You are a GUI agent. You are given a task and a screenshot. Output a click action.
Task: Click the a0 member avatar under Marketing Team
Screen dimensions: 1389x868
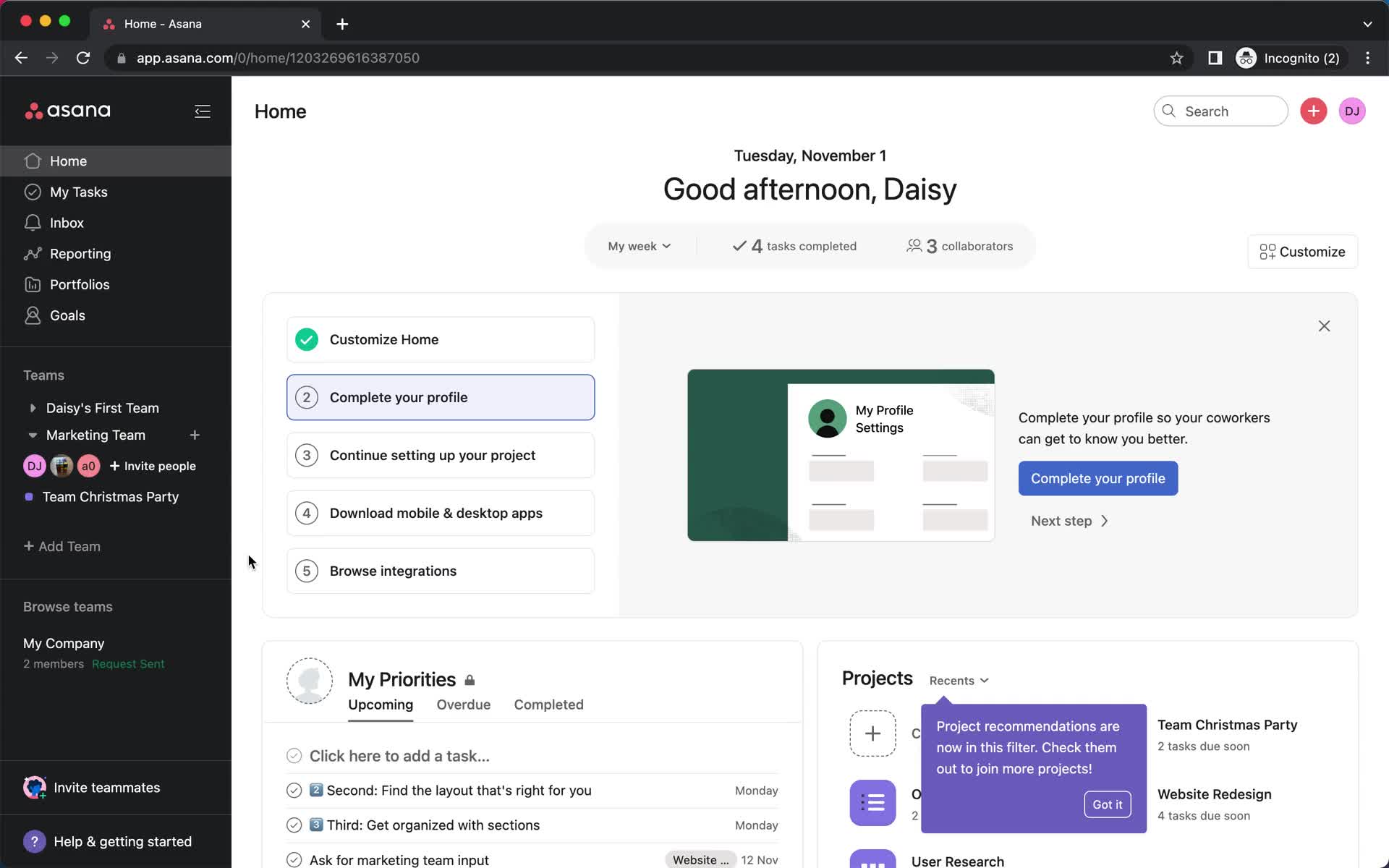[88, 466]
